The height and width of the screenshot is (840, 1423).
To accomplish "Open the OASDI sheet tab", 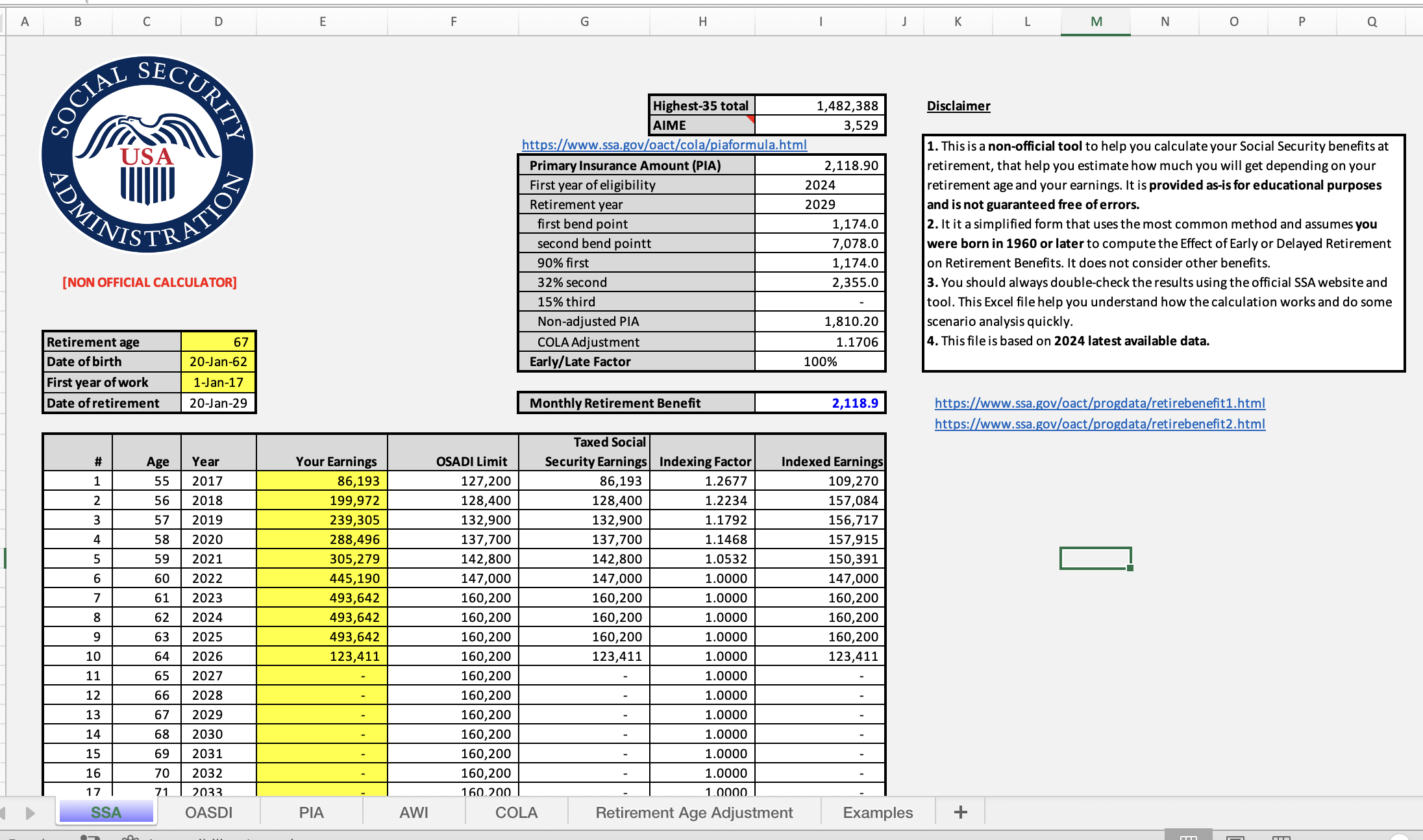I will [x=208, y=812].
